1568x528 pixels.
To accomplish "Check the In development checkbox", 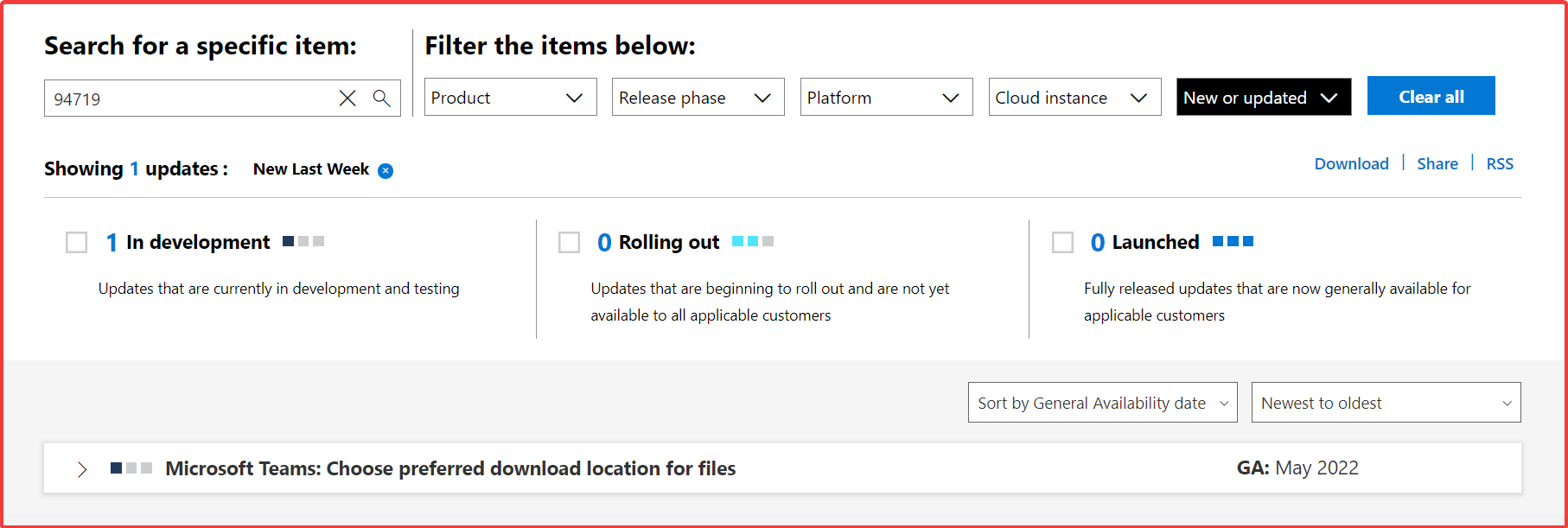I will click(x=77, y=243).
